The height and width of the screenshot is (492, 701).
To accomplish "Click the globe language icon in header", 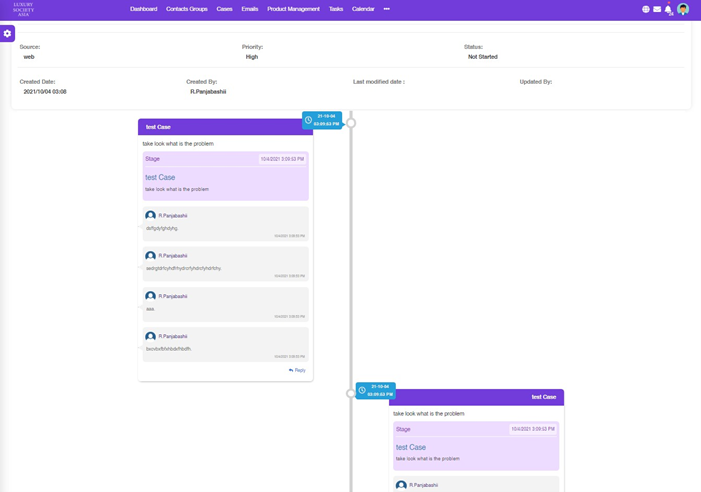I will click(646, 9).
